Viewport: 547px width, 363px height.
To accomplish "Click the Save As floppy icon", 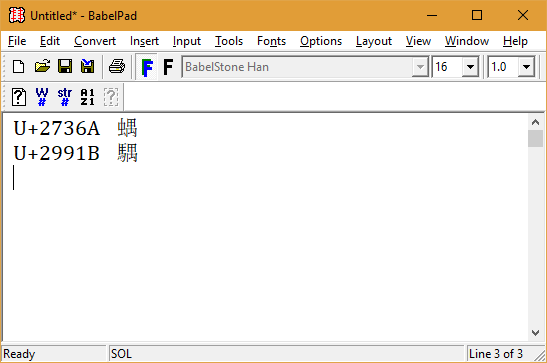I will tap(87, 66).
